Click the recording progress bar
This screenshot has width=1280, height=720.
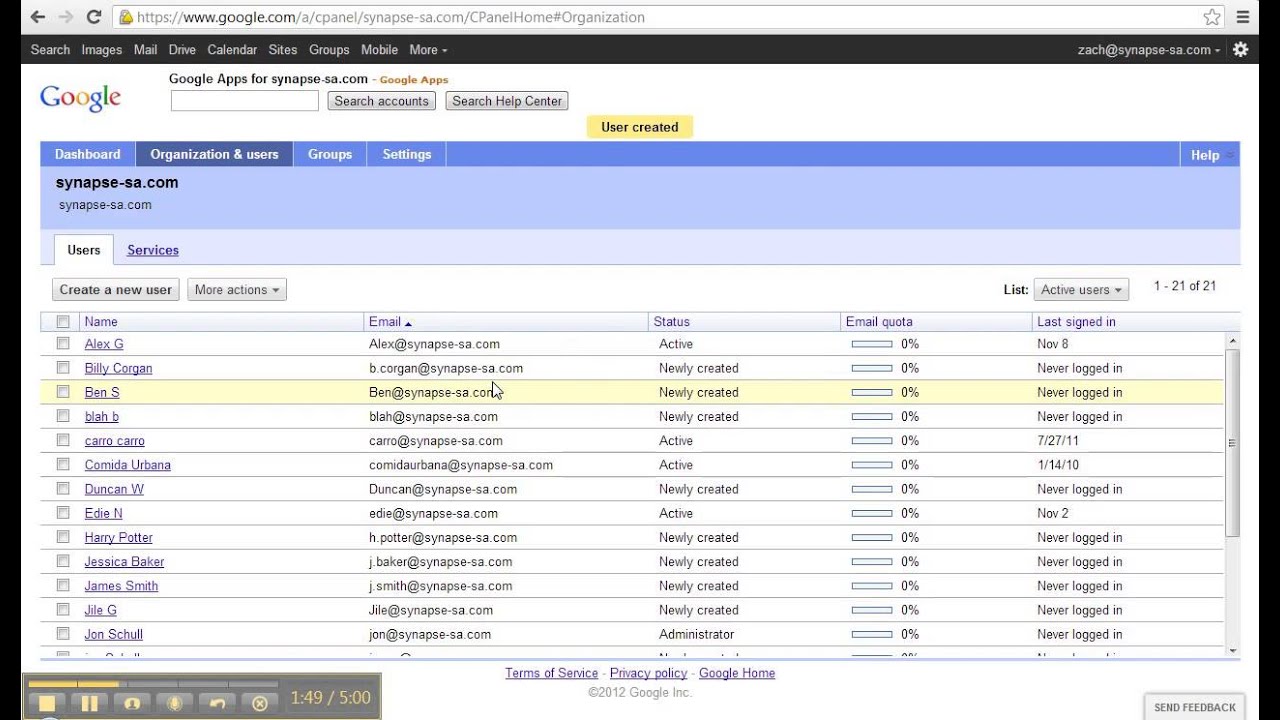[x=153, y=684]
